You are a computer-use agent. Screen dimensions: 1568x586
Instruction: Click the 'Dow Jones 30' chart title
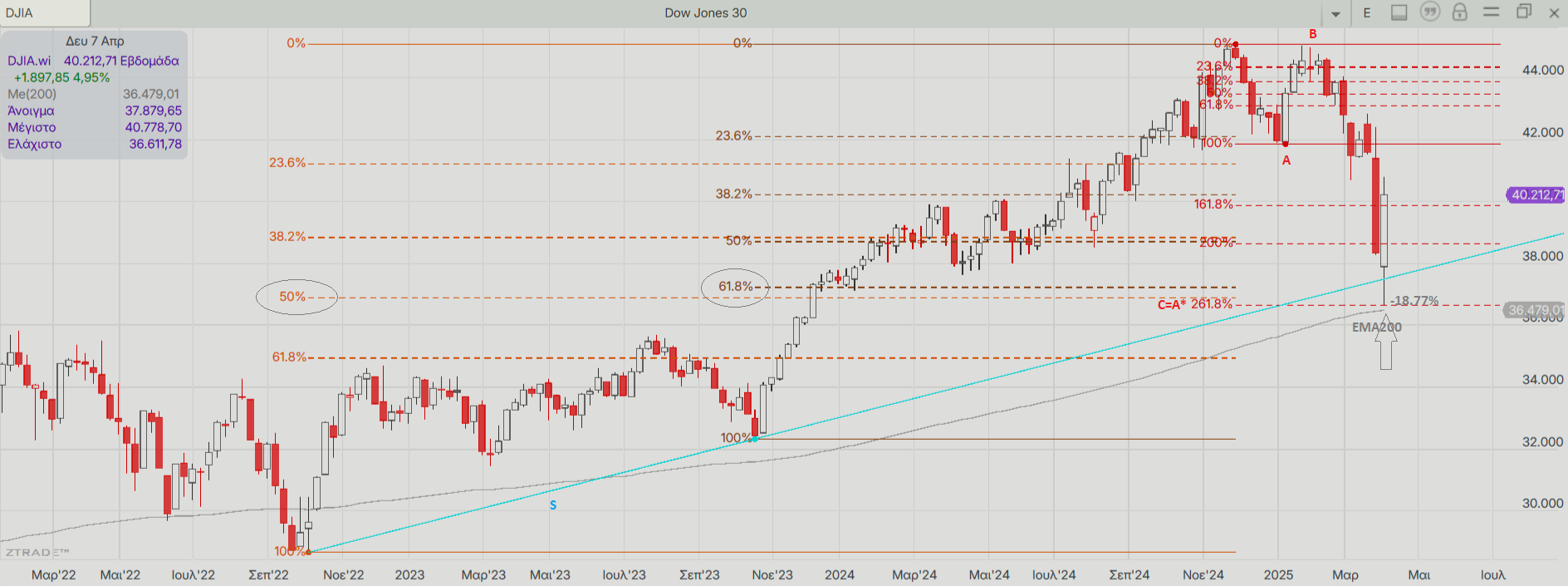(x=705, y=12)
